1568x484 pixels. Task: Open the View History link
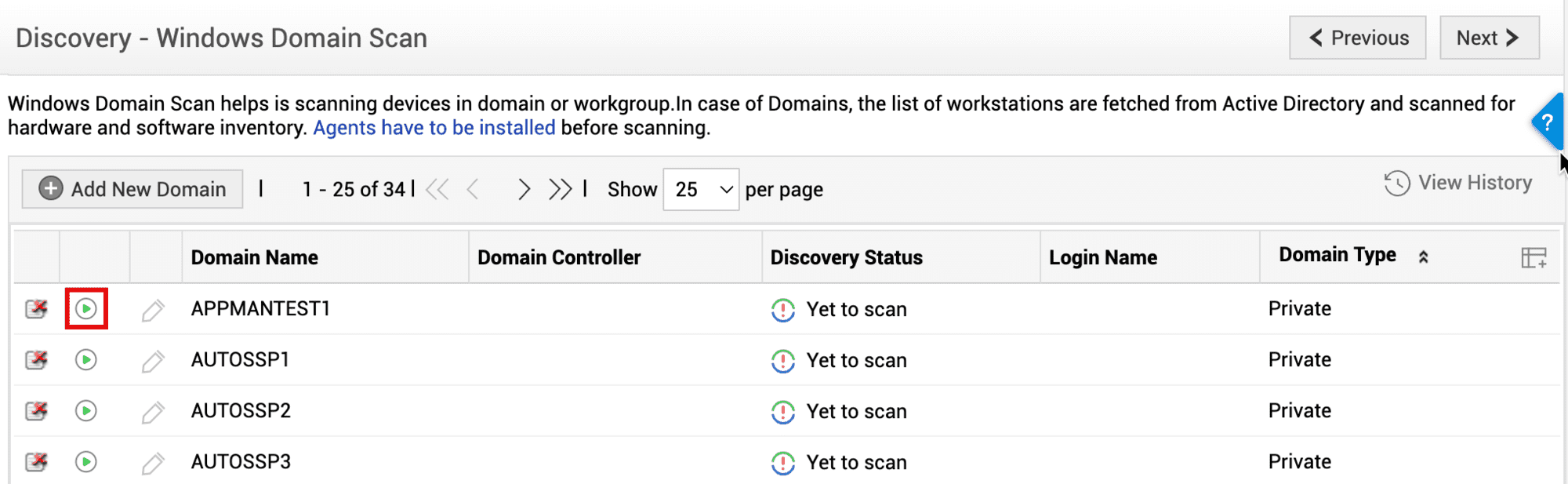coord(1458,183)
